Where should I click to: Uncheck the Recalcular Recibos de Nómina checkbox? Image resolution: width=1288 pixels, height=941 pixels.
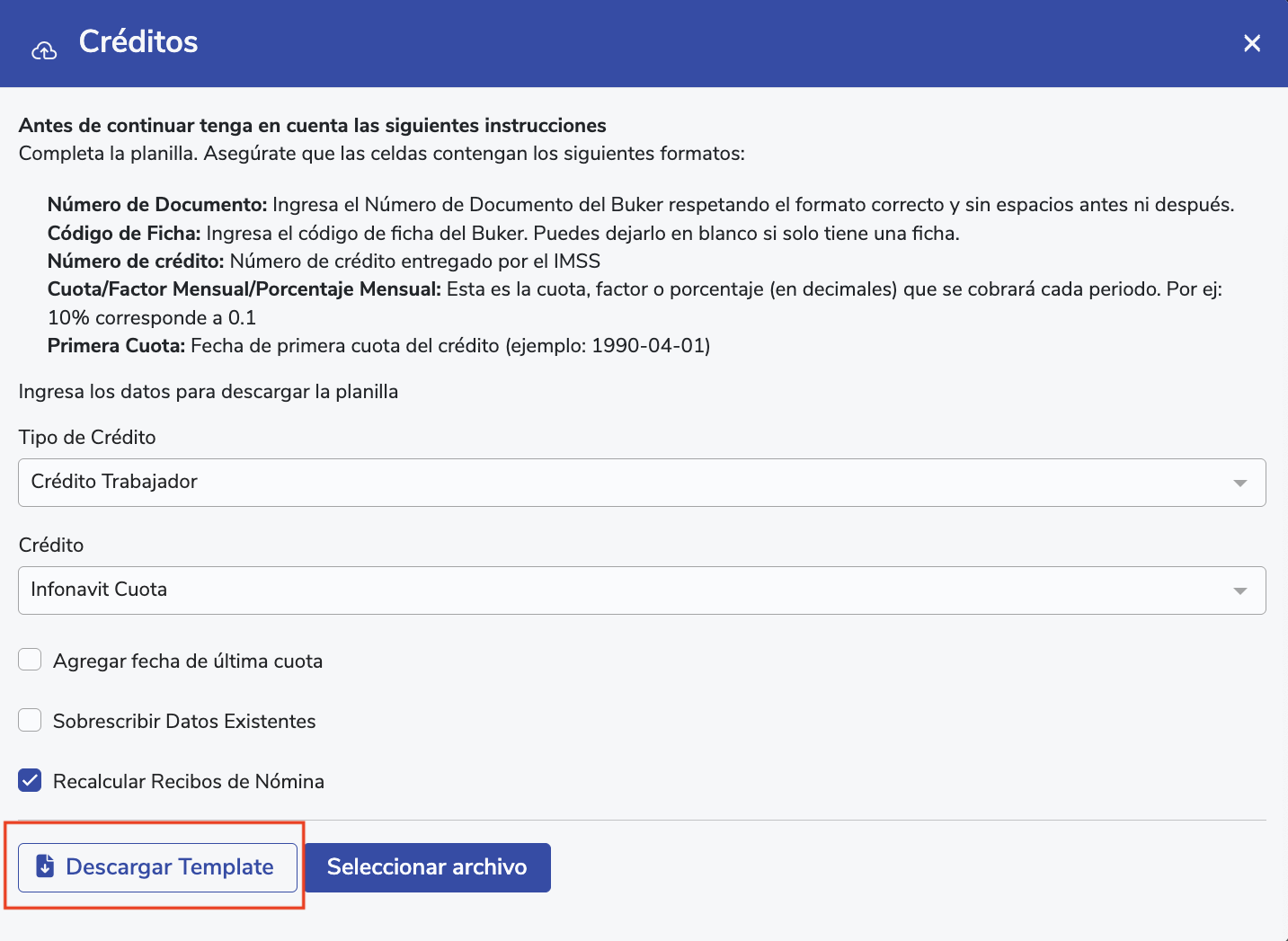[x=31, y=780]
